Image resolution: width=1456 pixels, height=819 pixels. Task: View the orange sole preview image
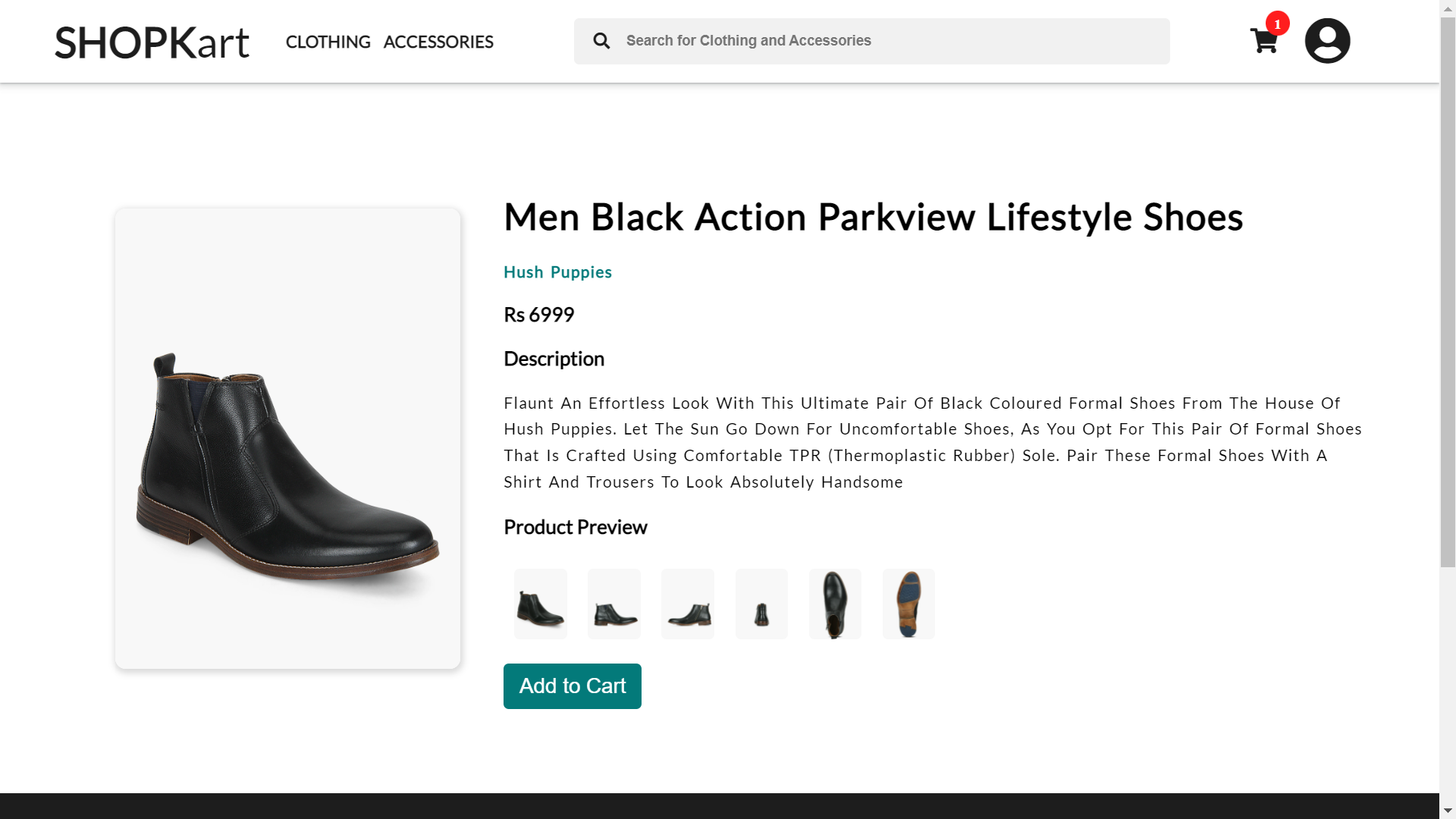(x=908, y=604)
